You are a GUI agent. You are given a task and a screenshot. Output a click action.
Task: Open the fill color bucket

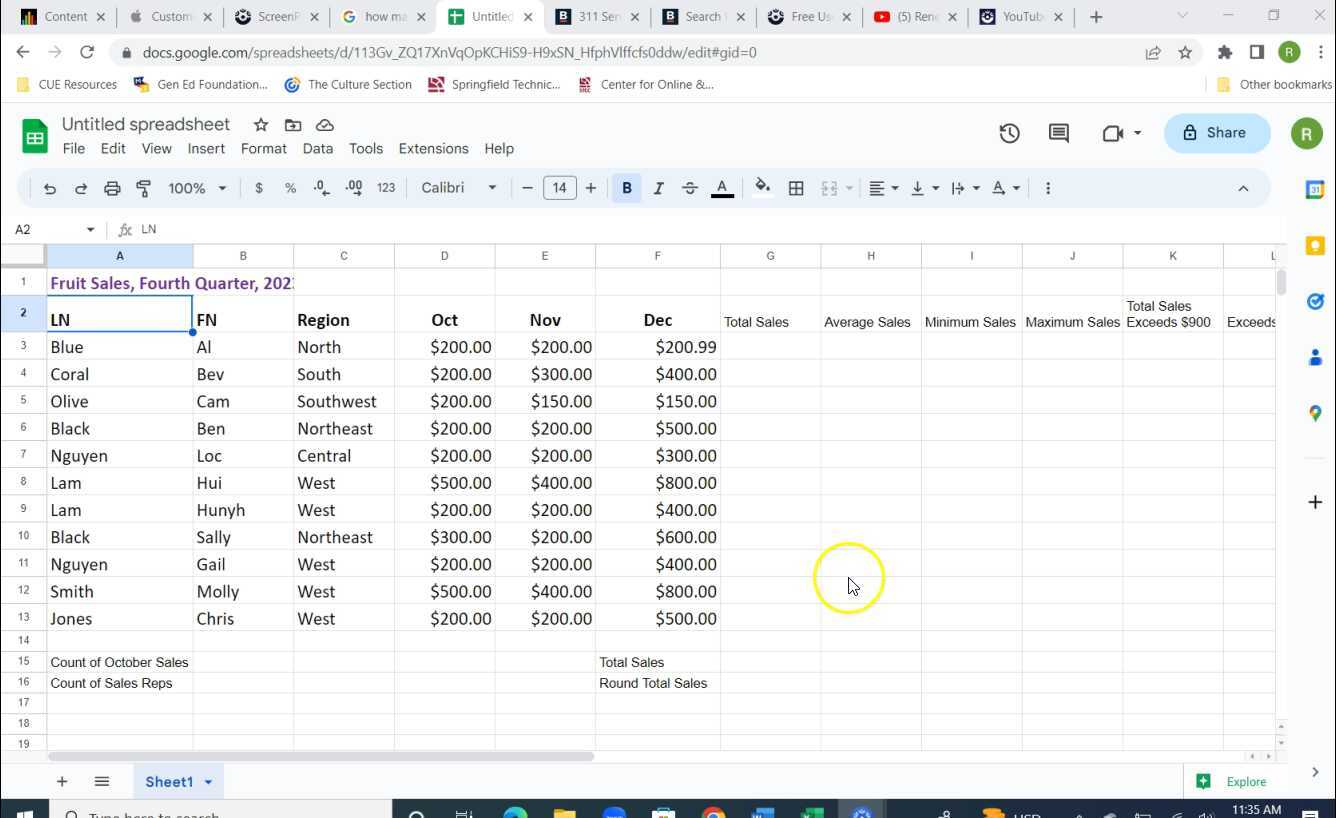762,188
